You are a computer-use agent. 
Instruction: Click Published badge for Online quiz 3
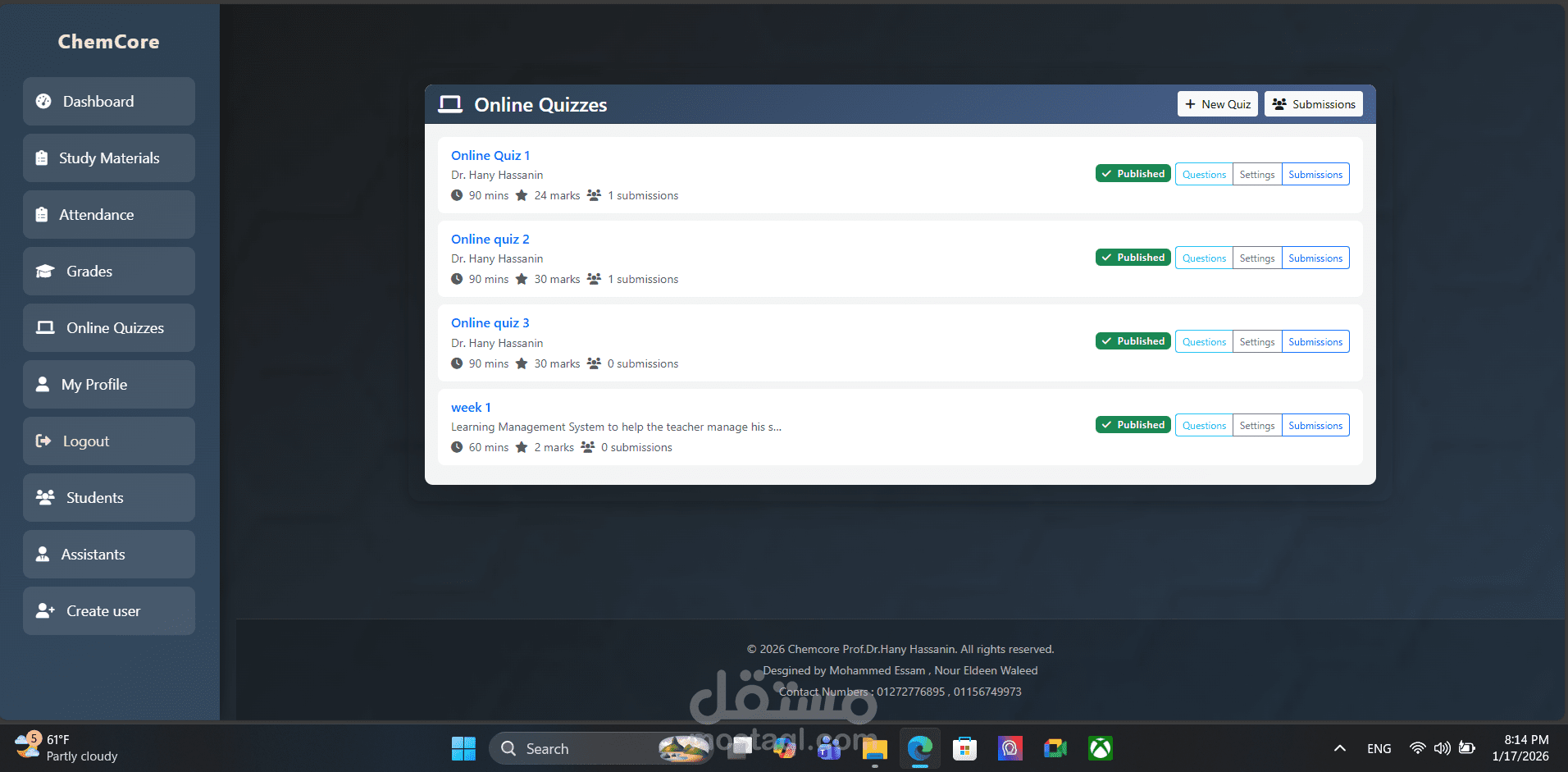point(1133,341)
